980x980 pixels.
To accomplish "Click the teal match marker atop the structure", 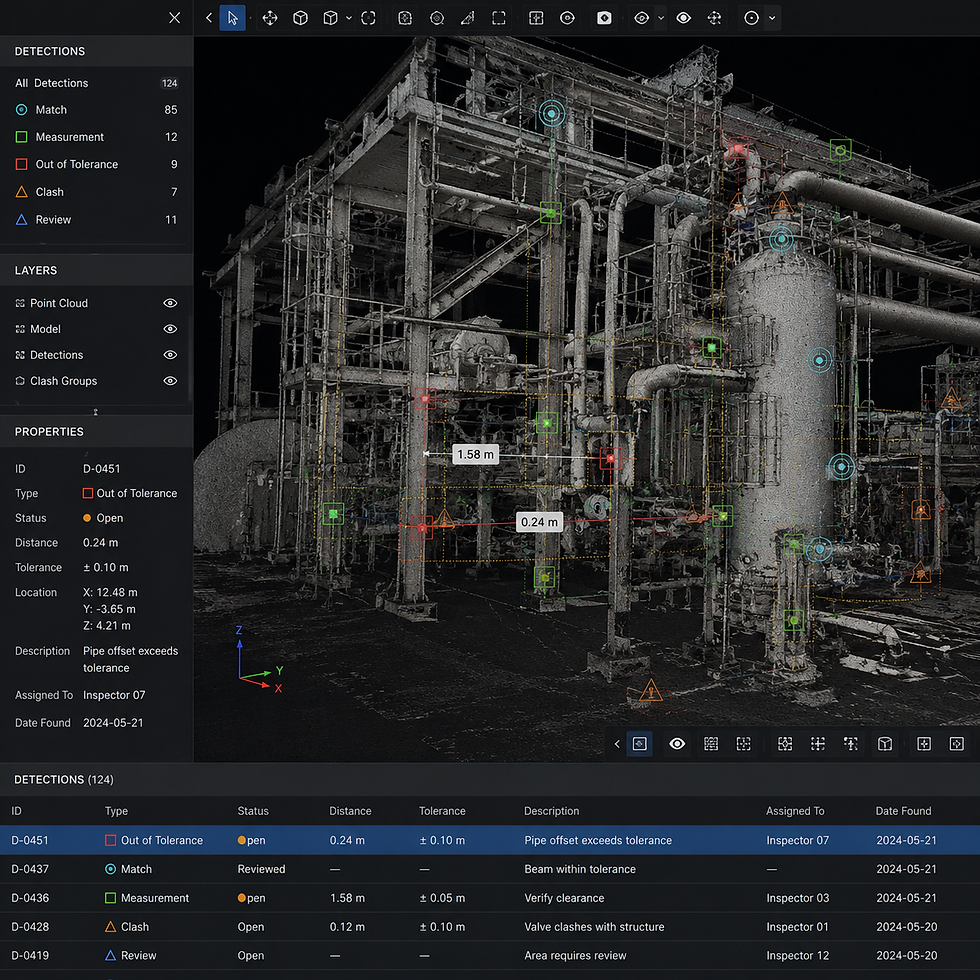I will coord(552,114).
